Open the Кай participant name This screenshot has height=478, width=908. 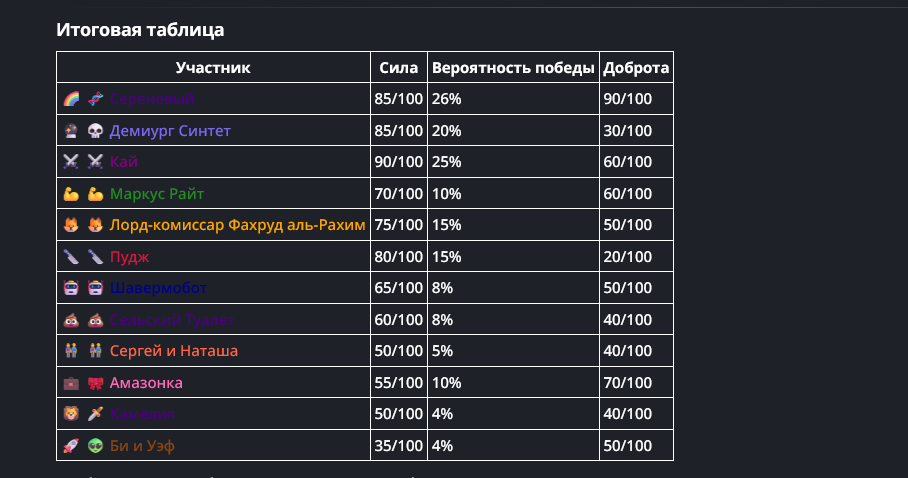123,162
